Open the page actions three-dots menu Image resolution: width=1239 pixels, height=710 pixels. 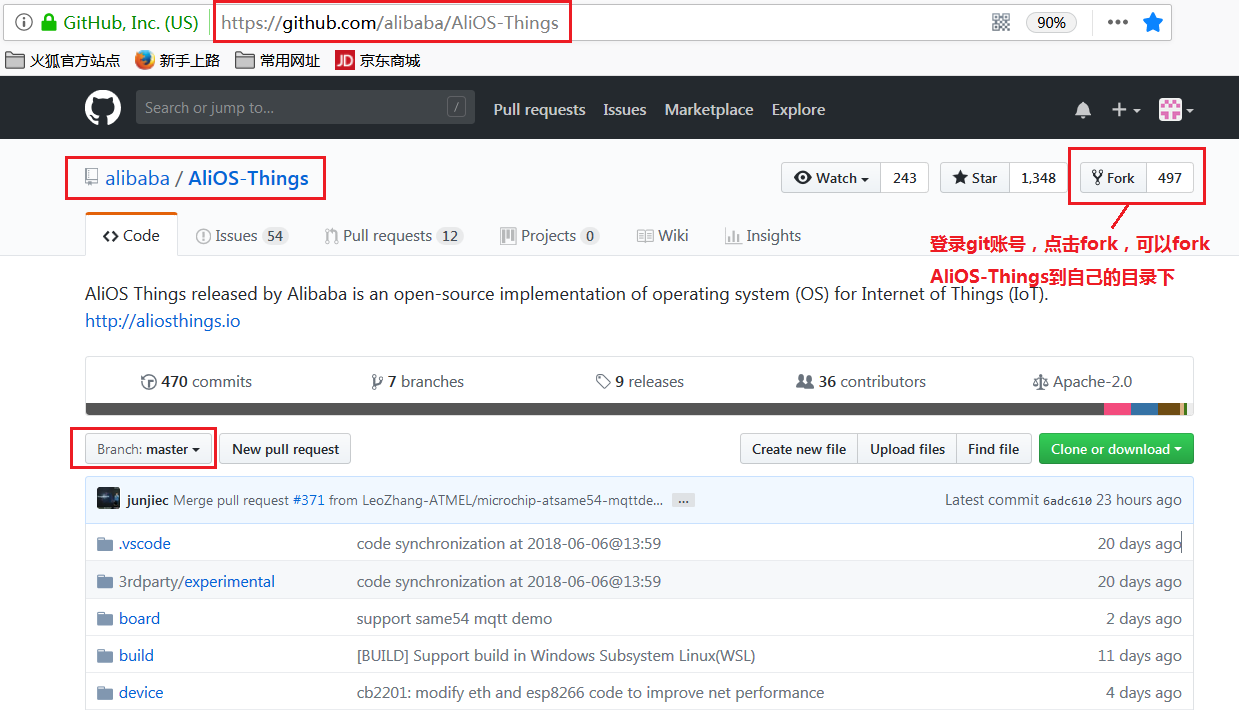click(x=1118, y=22)
